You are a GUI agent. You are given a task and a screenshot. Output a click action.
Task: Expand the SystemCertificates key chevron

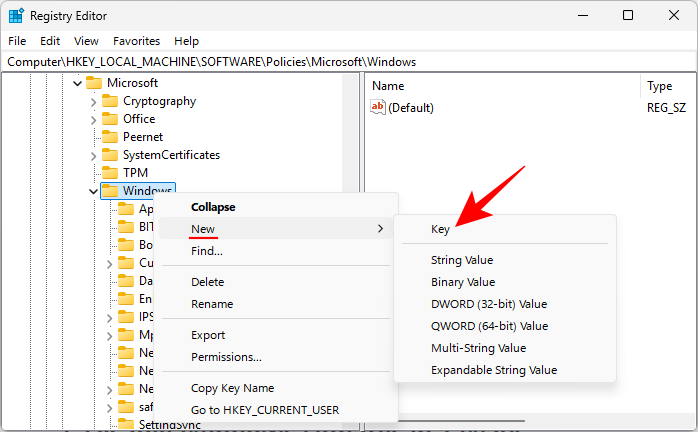(93, 155)
